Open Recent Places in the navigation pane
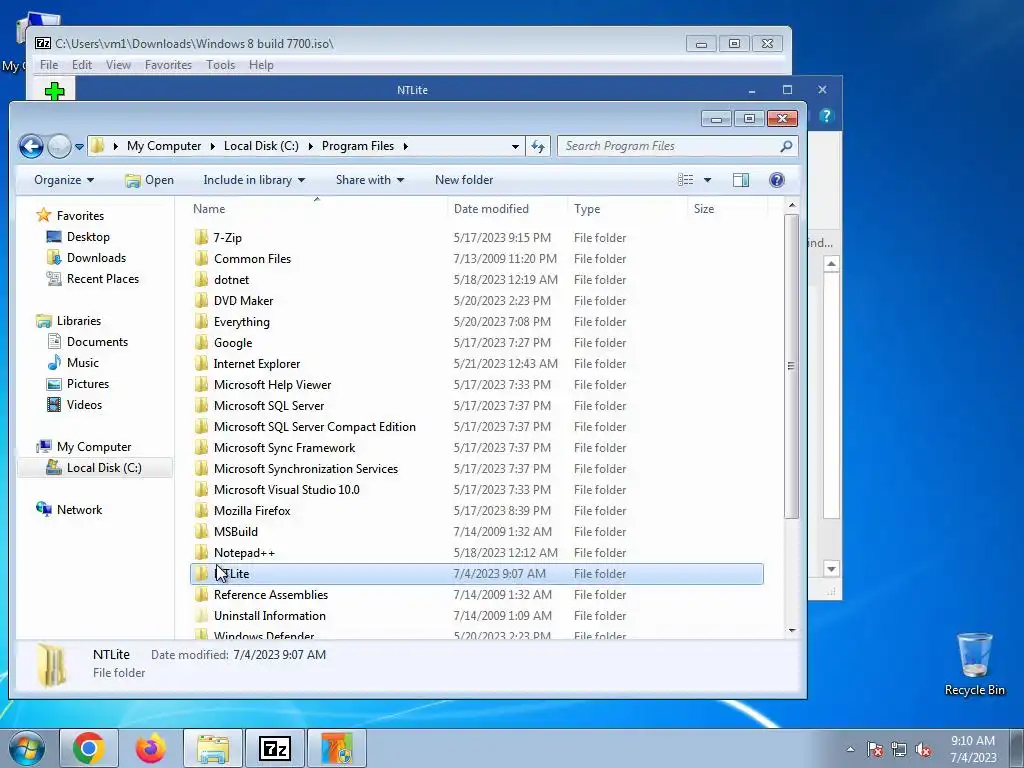 (x=103, y=279)
